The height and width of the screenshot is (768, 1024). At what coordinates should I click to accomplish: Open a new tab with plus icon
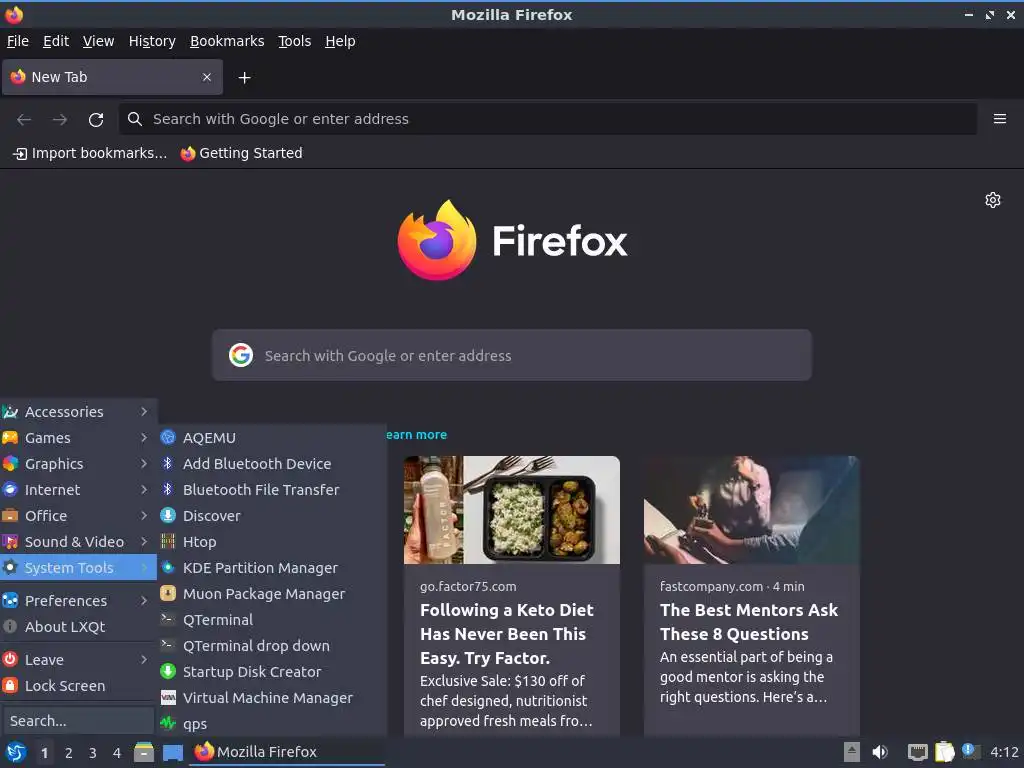pos(244,78)
